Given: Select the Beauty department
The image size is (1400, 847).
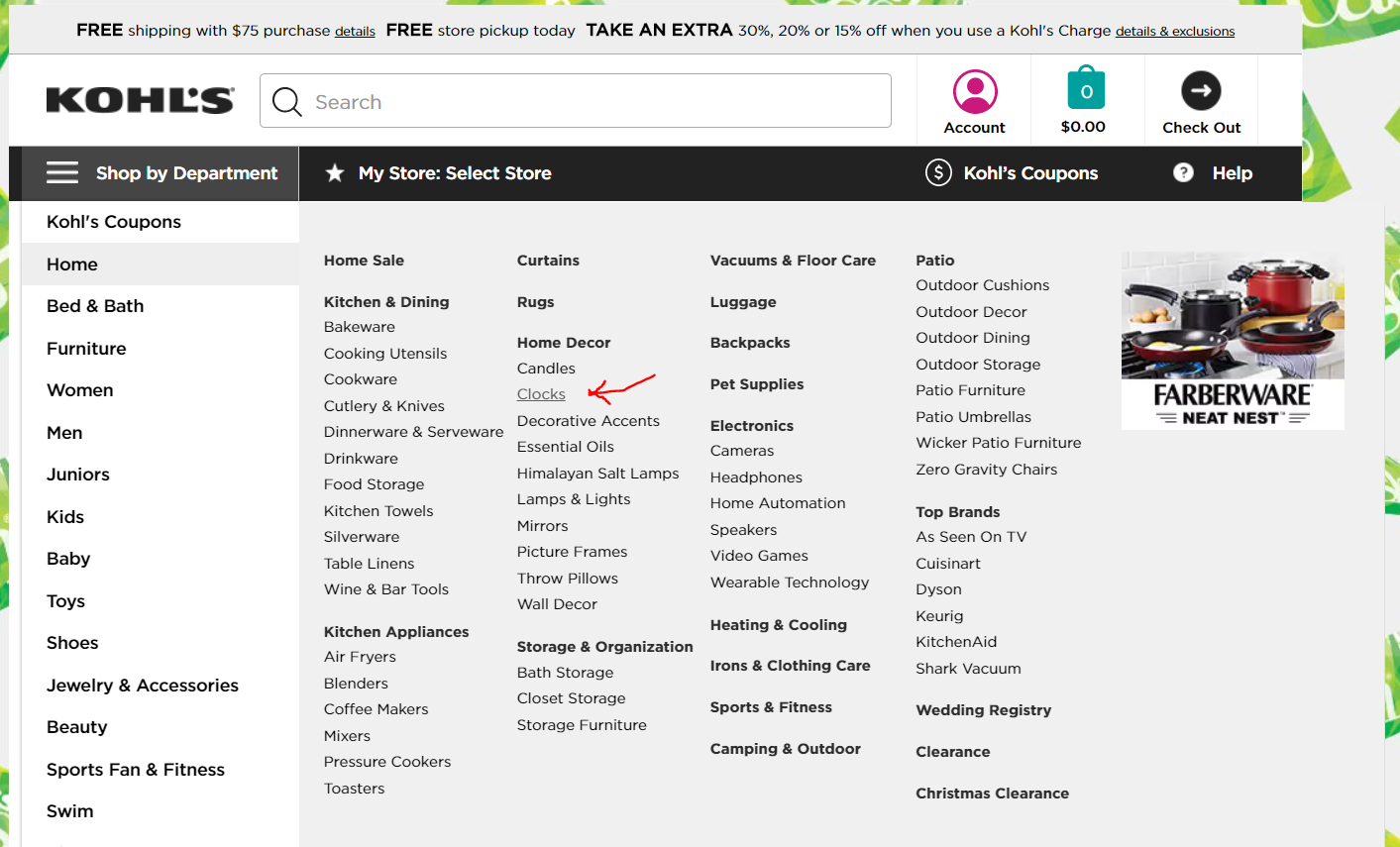Looking at the screenshot, I should coord(77,727).
